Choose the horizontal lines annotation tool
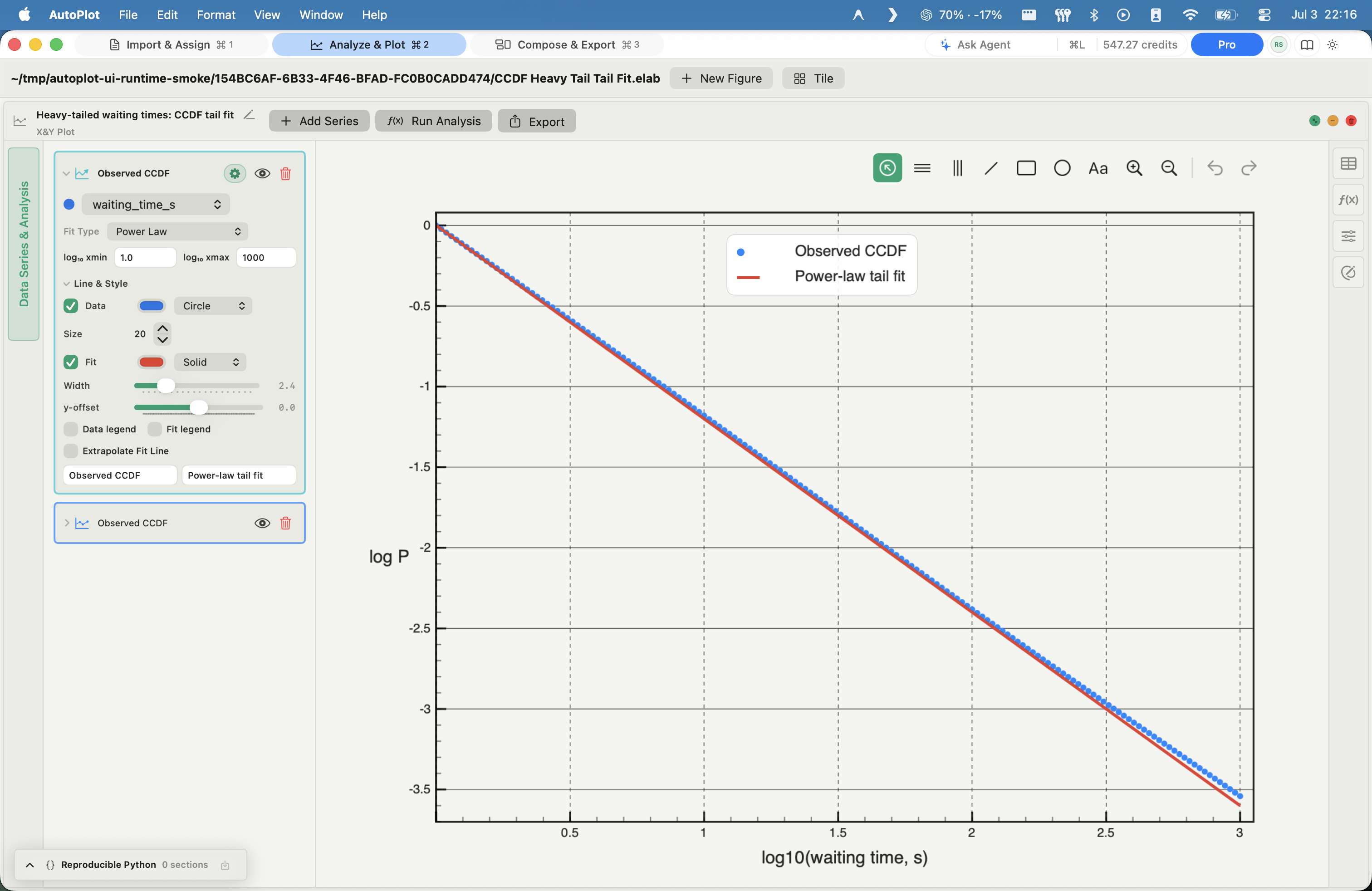Image resolution: width=1372 pixels, height=891 pixels. point(922,168)
